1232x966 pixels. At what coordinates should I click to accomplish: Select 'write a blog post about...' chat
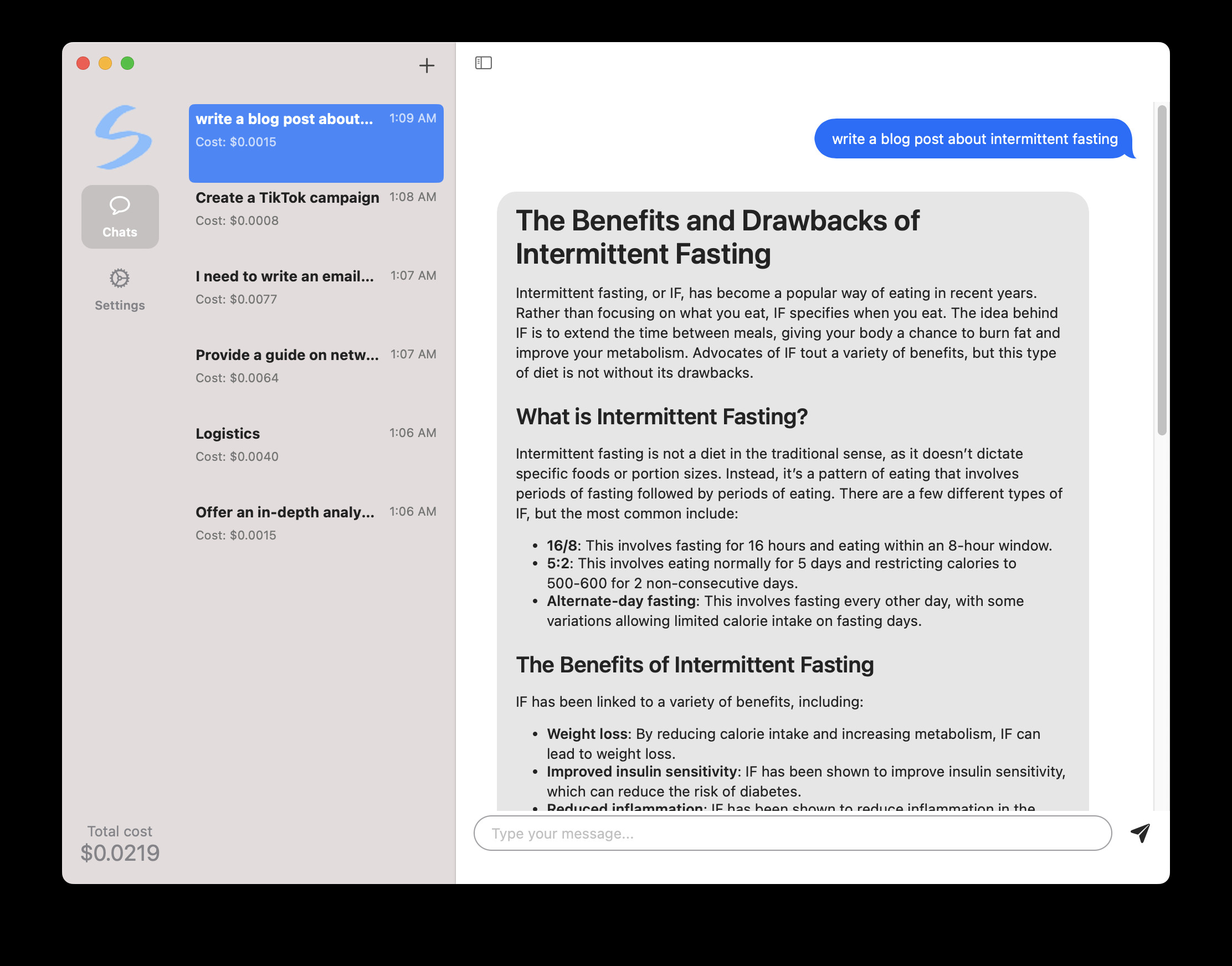tap(316, 143)
